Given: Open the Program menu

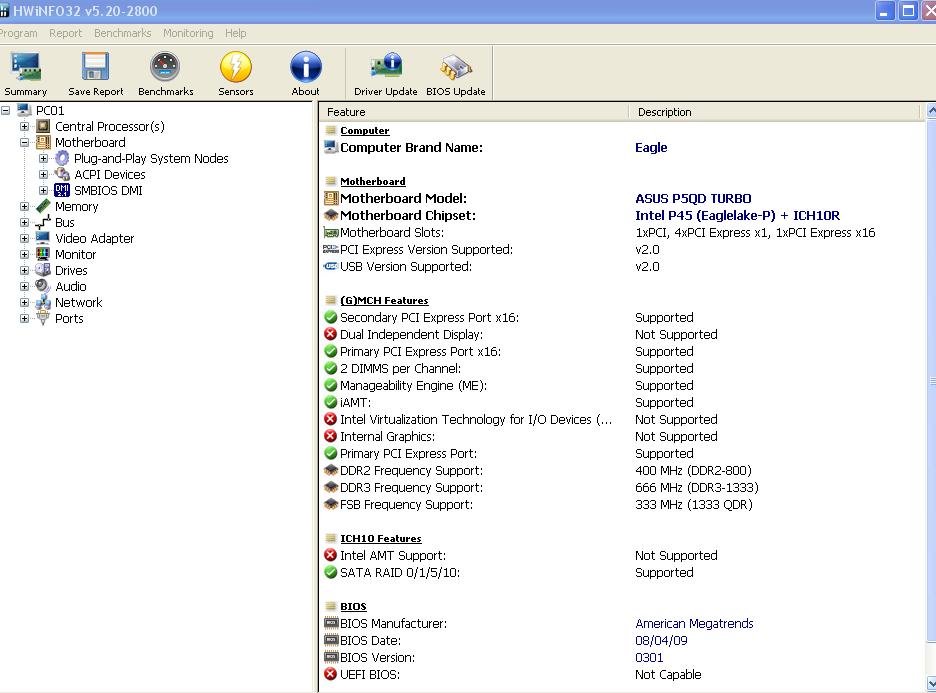Looking at the screenshot, I should [18, 33].
